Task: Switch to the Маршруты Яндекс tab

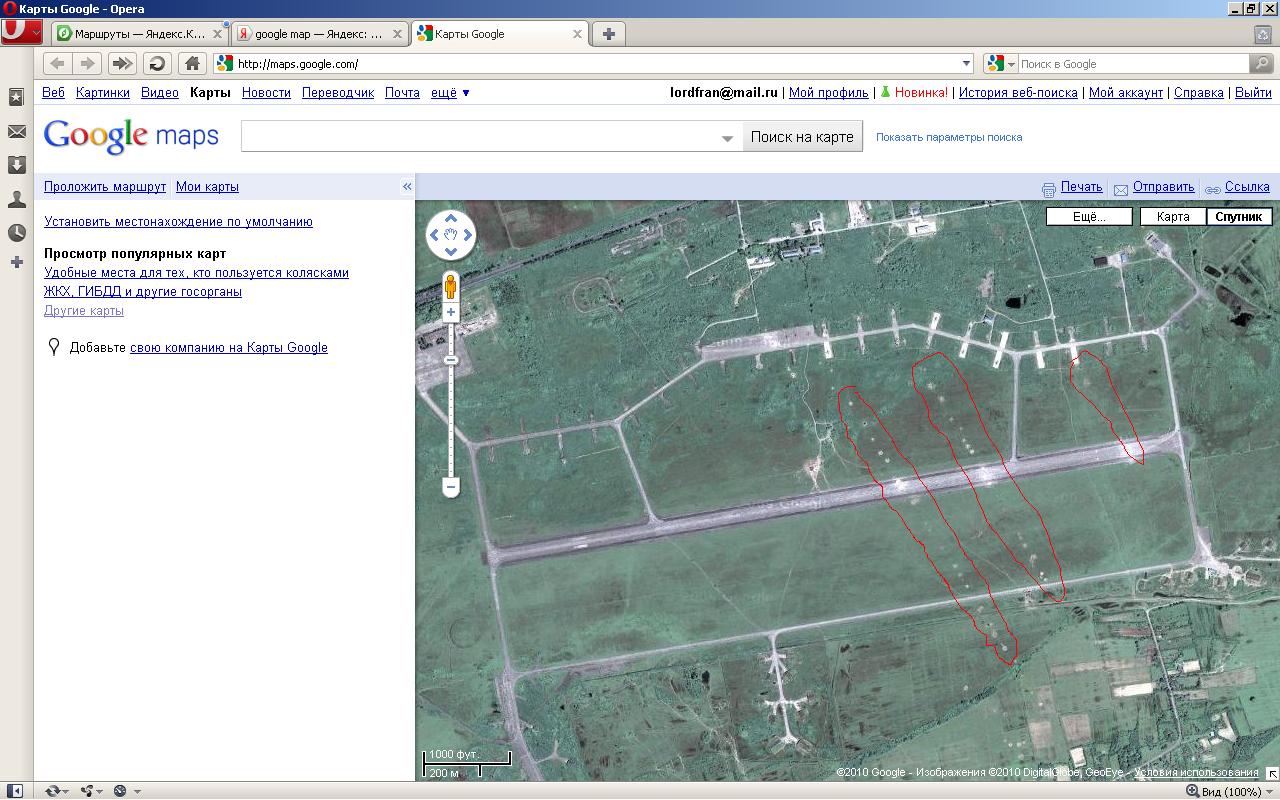Action: (139, 34)
